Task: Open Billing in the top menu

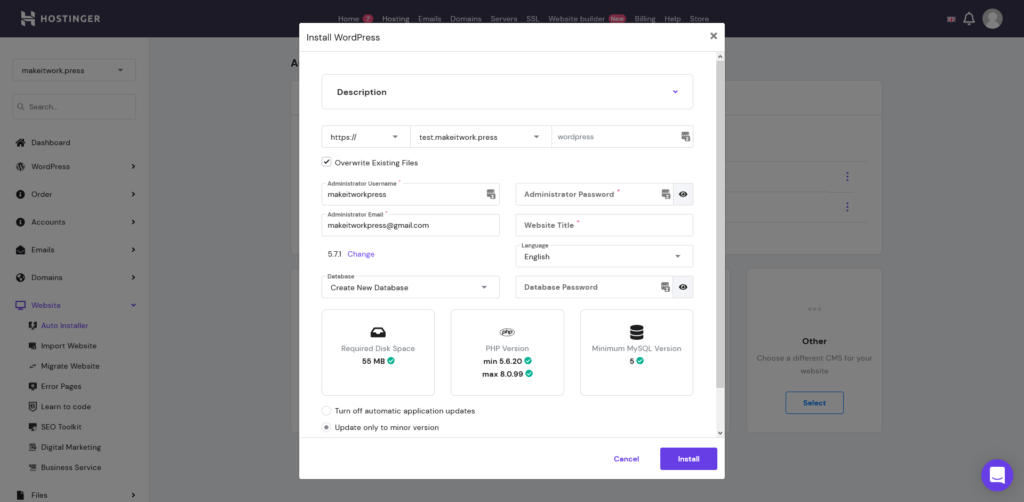Action: tap(645, 19)
